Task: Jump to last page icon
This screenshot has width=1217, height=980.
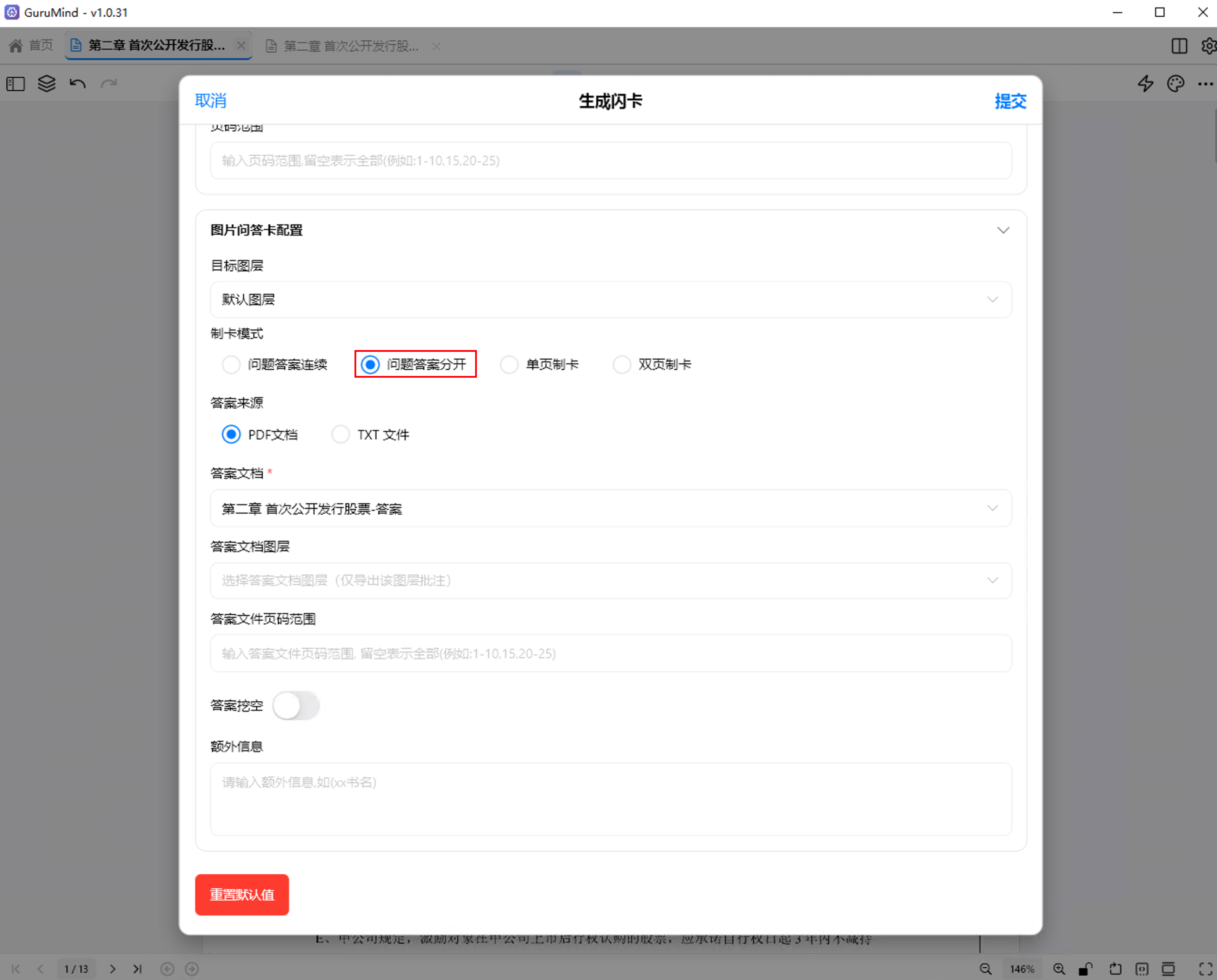Action: click(137, 969)
